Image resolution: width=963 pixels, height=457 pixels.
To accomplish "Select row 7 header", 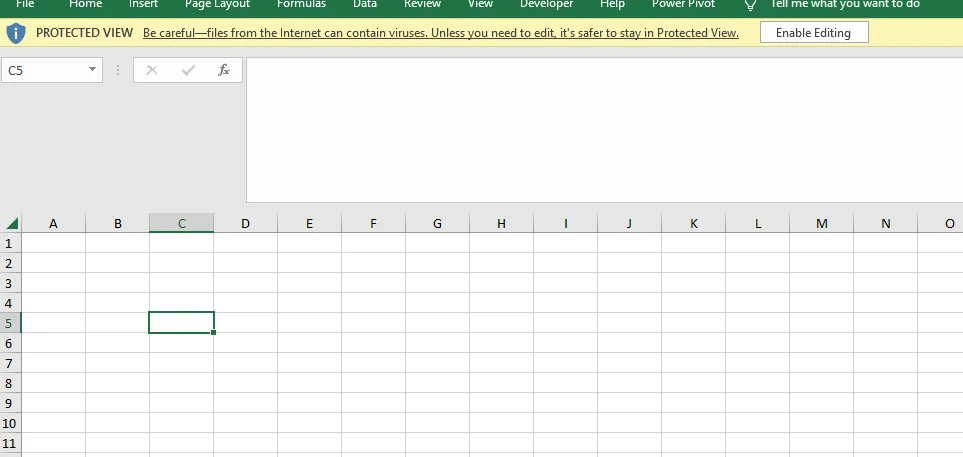I will 10,363.
